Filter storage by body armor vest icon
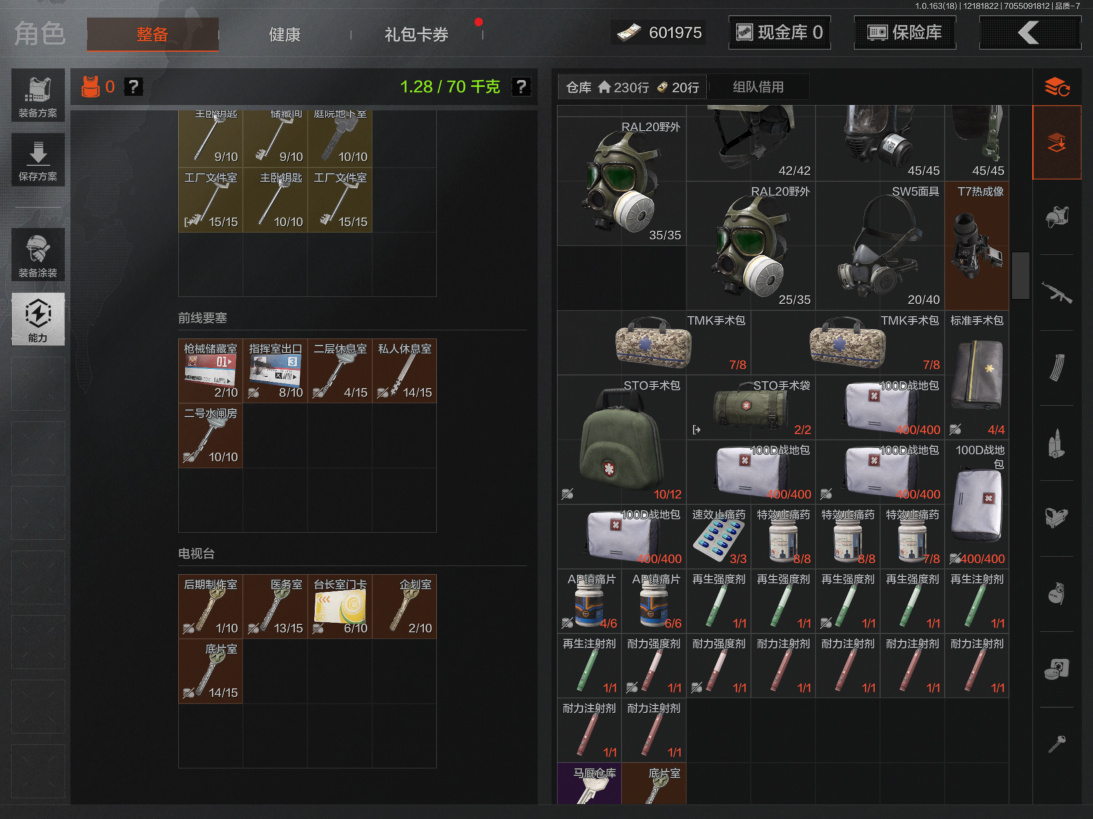This screenshot has width=1093, height=819. (1057, 216)
